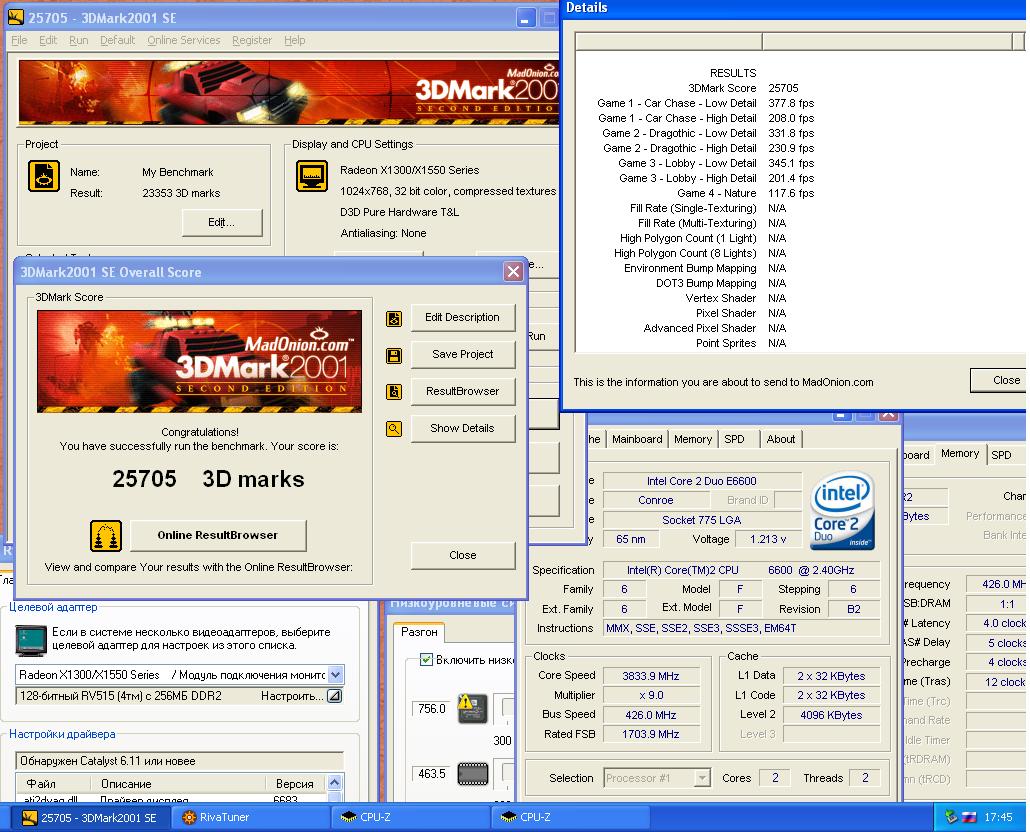
Task: Switch to Memory tab in front CPU-Z
Action: coord(693,439)
